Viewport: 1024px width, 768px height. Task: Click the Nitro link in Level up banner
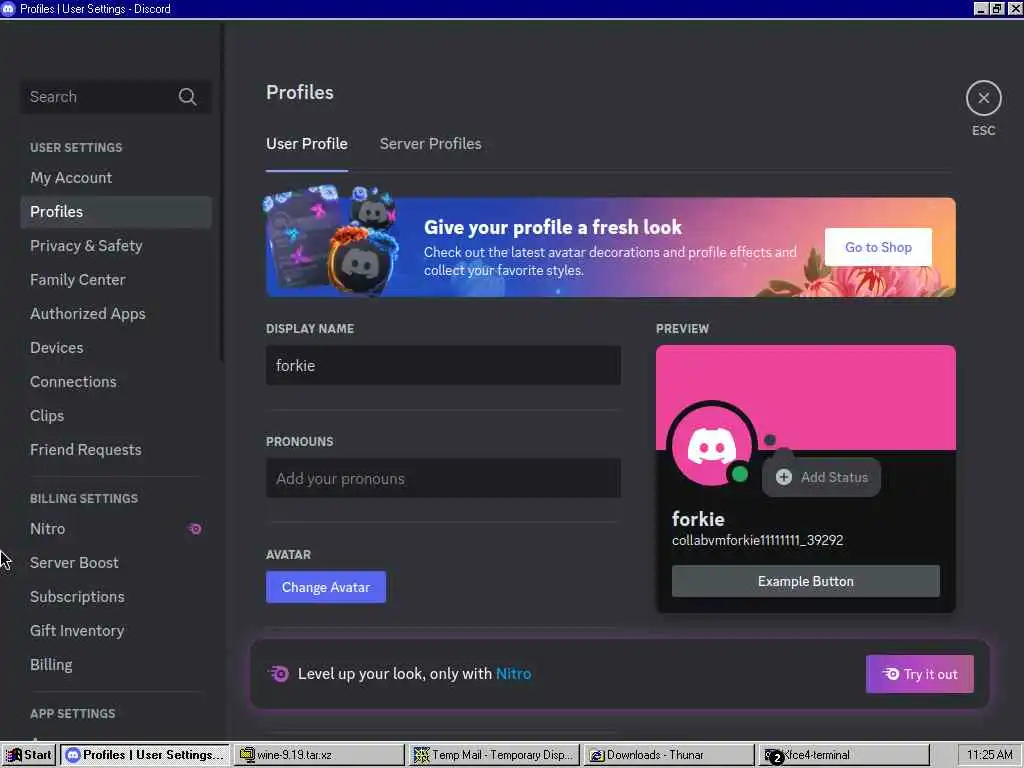point(513,673)
